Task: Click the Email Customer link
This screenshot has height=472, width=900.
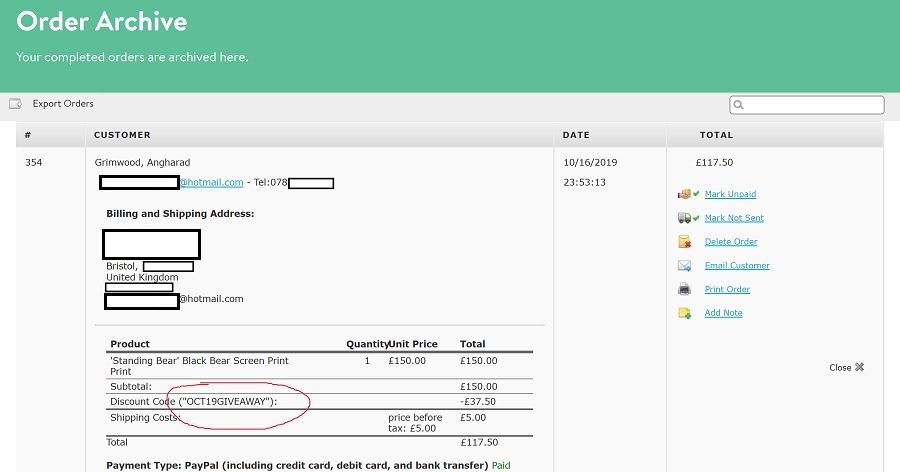Action: (737, 265)
